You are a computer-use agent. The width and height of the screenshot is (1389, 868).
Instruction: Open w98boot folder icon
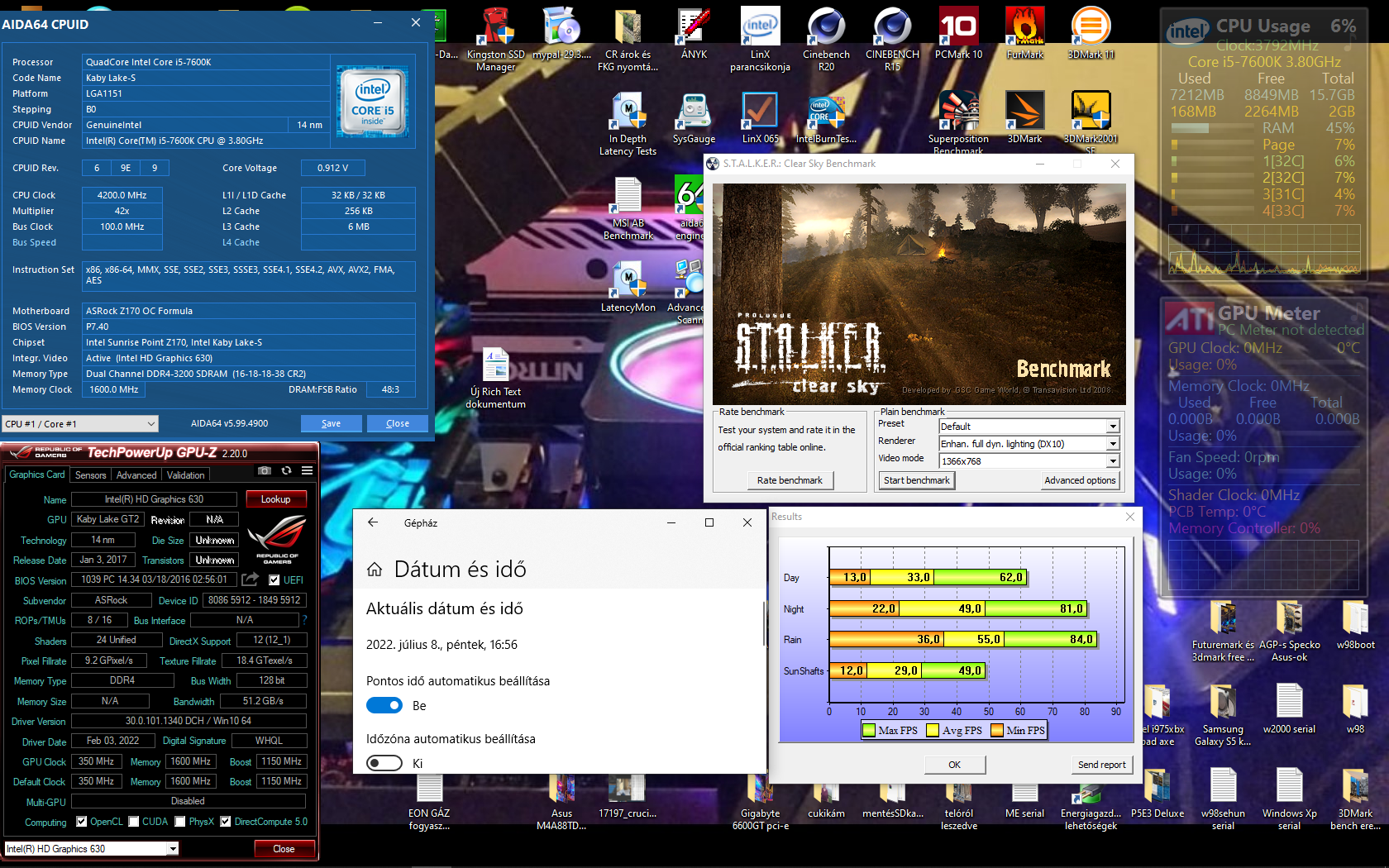[x=1355, y=625]
